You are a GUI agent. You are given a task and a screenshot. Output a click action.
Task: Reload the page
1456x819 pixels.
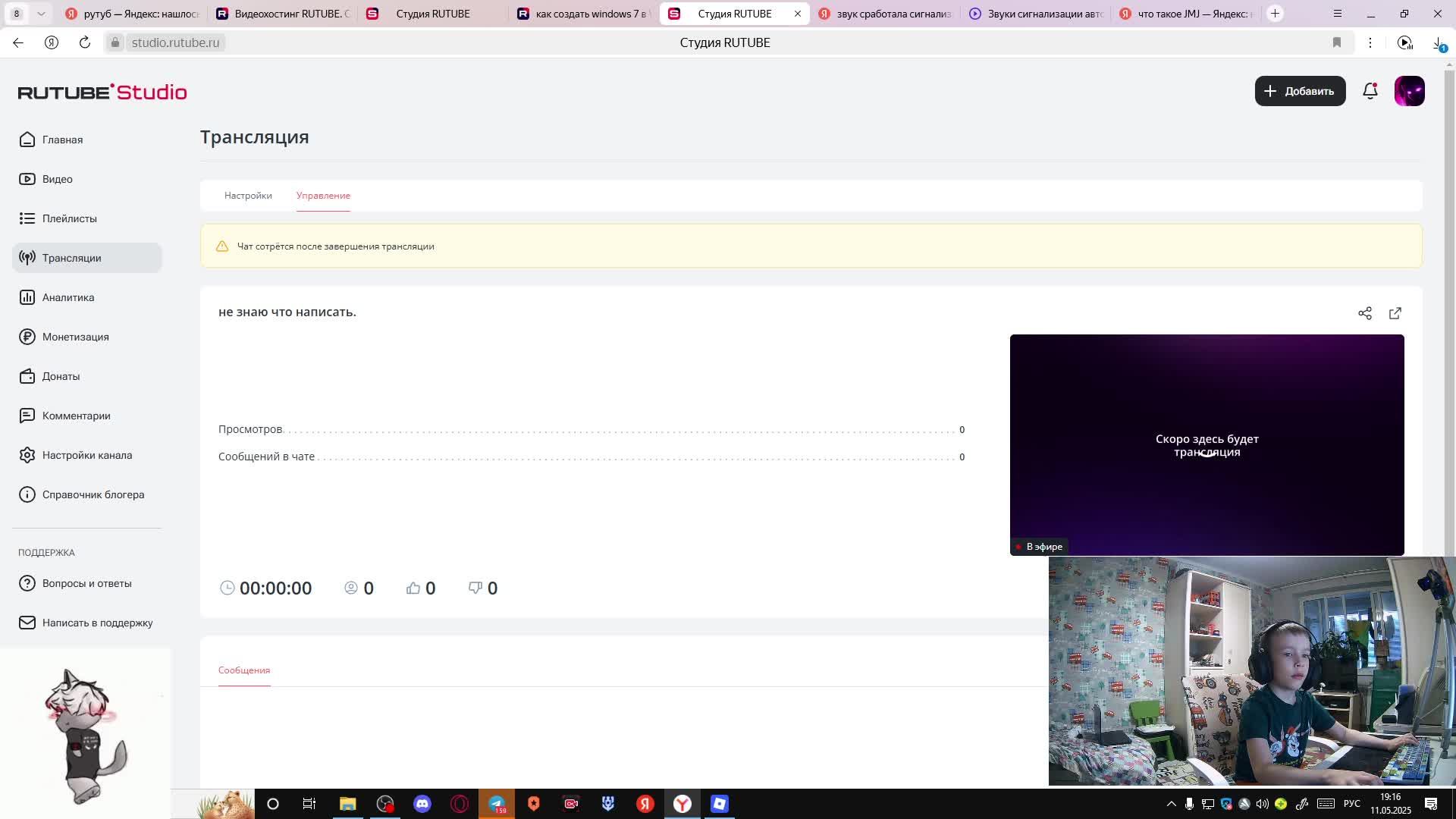85,42
